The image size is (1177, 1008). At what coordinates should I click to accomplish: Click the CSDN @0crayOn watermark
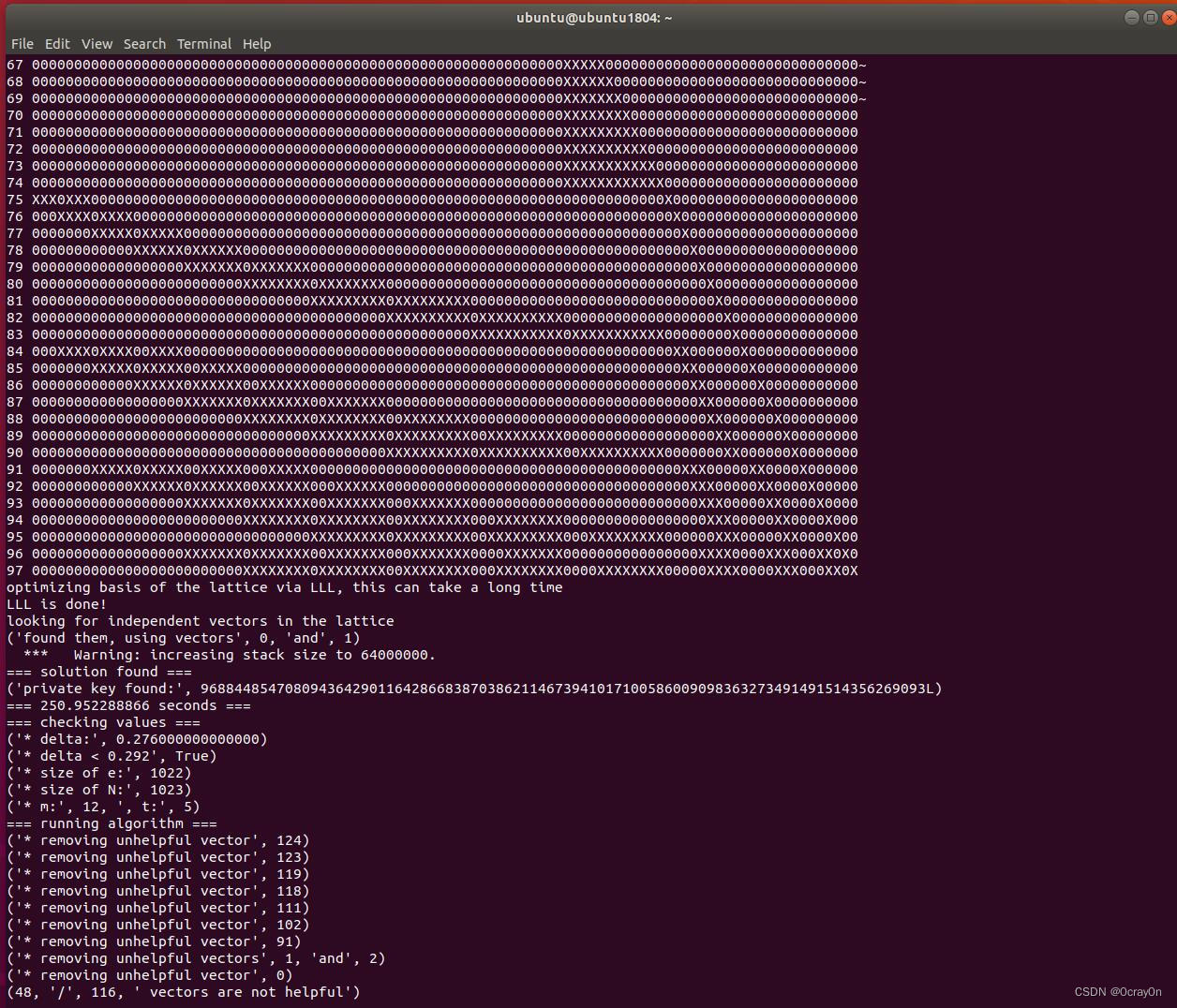(1116, 991)
